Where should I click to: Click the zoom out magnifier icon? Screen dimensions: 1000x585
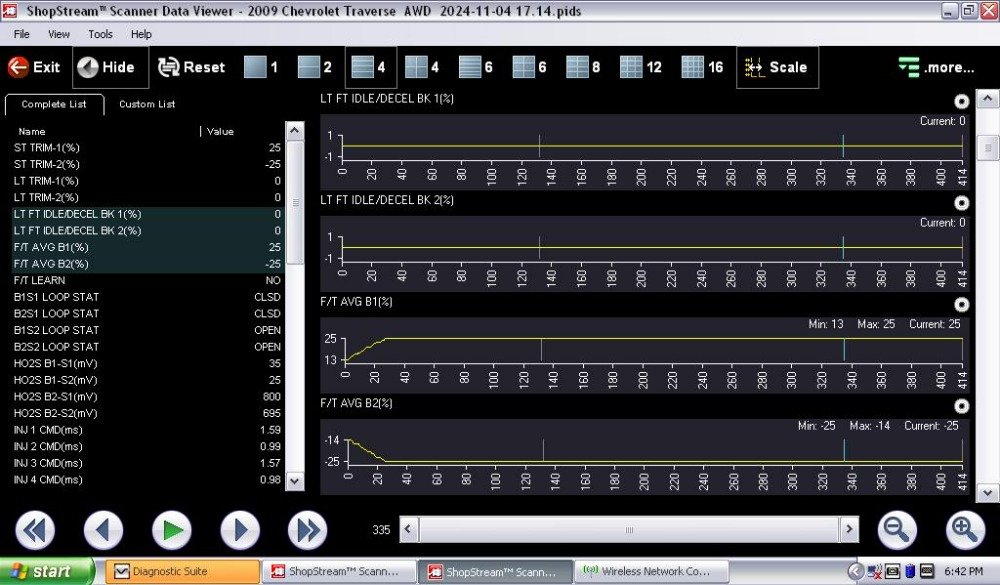point(897,530)
